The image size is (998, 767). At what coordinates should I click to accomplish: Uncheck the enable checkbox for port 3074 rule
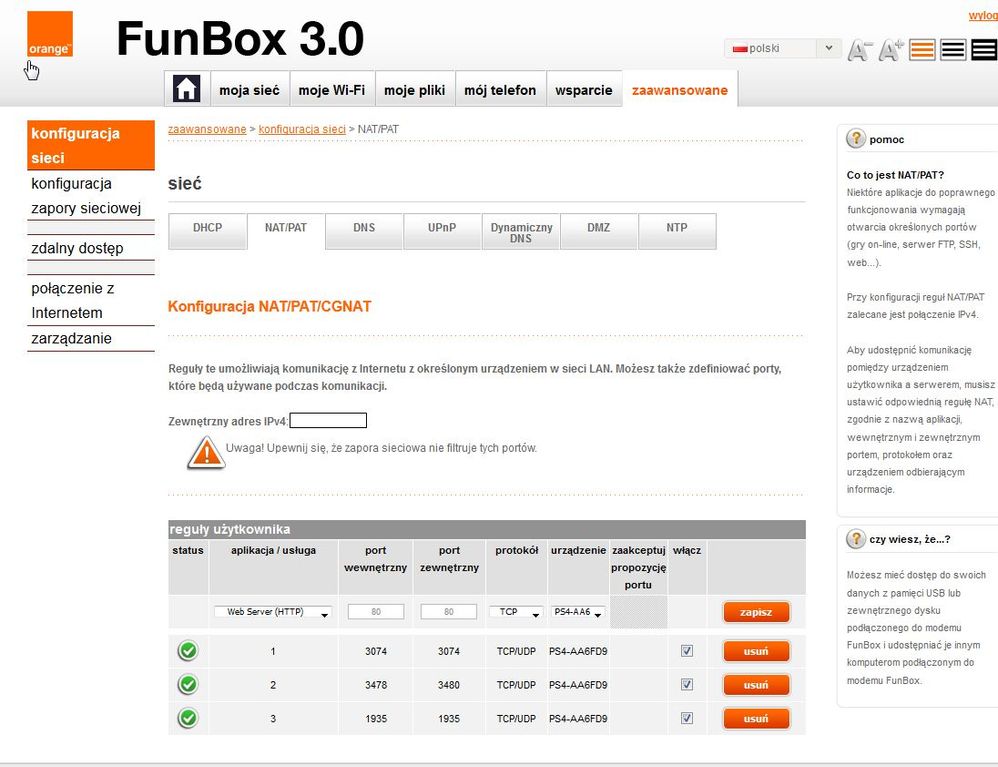[x=686, y=651]
